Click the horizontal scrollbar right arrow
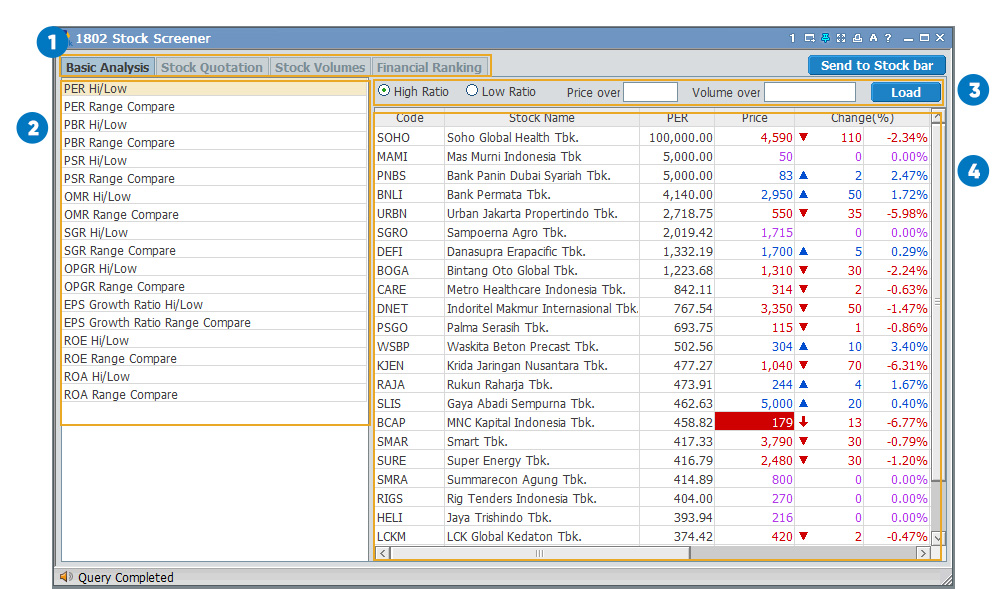The width and height of the screenshot is (1007, 589). [923, 553]
